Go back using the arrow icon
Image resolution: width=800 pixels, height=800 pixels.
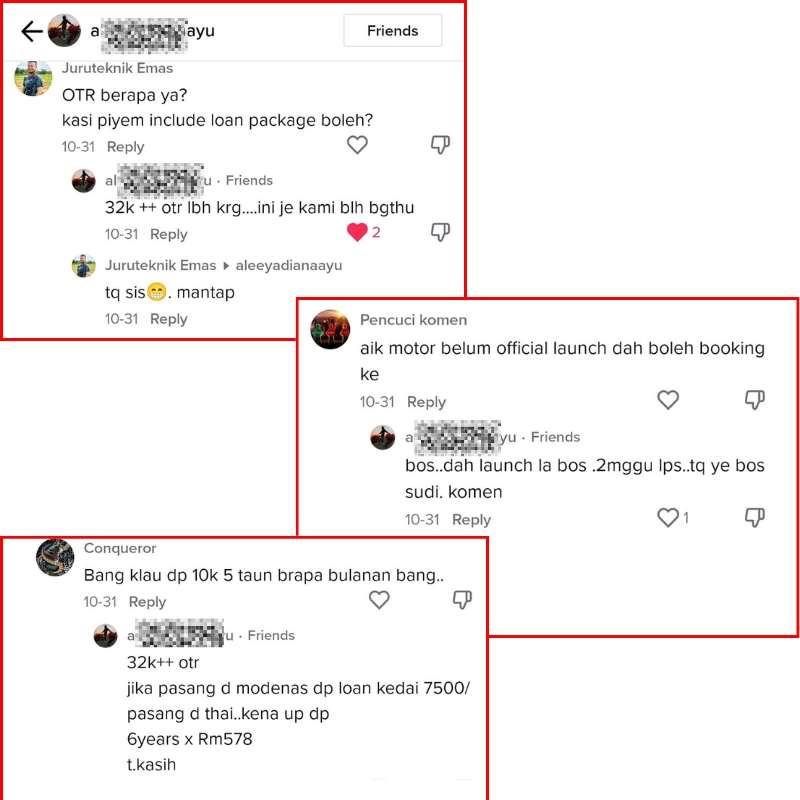click(32, 31)
